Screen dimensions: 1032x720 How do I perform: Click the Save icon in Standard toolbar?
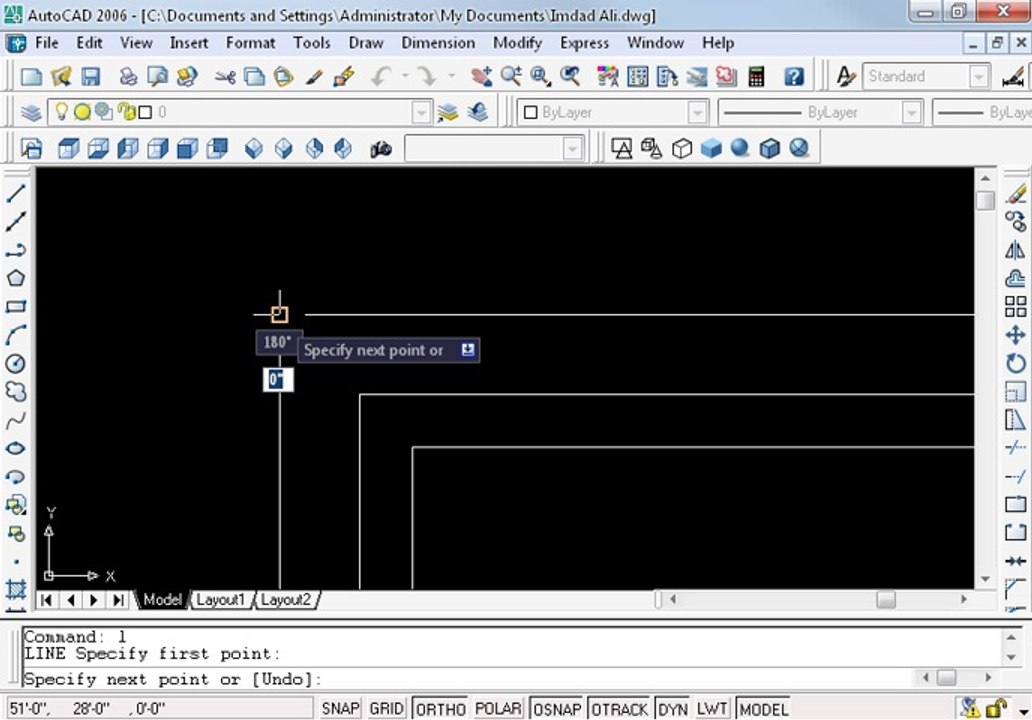(x=90, y=76)
